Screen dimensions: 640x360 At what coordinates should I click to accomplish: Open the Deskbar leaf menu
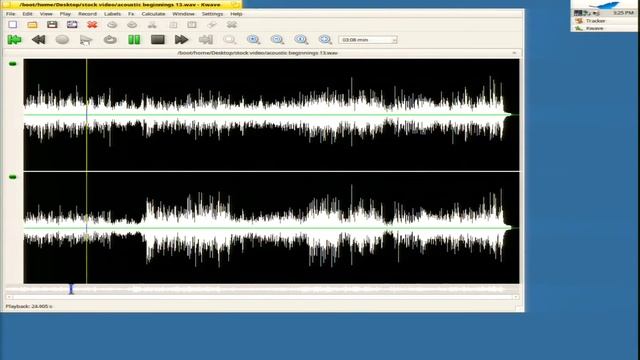[x=603, y=4]
